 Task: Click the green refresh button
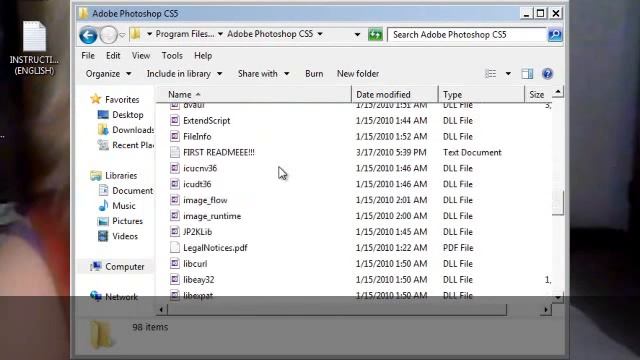375,35
